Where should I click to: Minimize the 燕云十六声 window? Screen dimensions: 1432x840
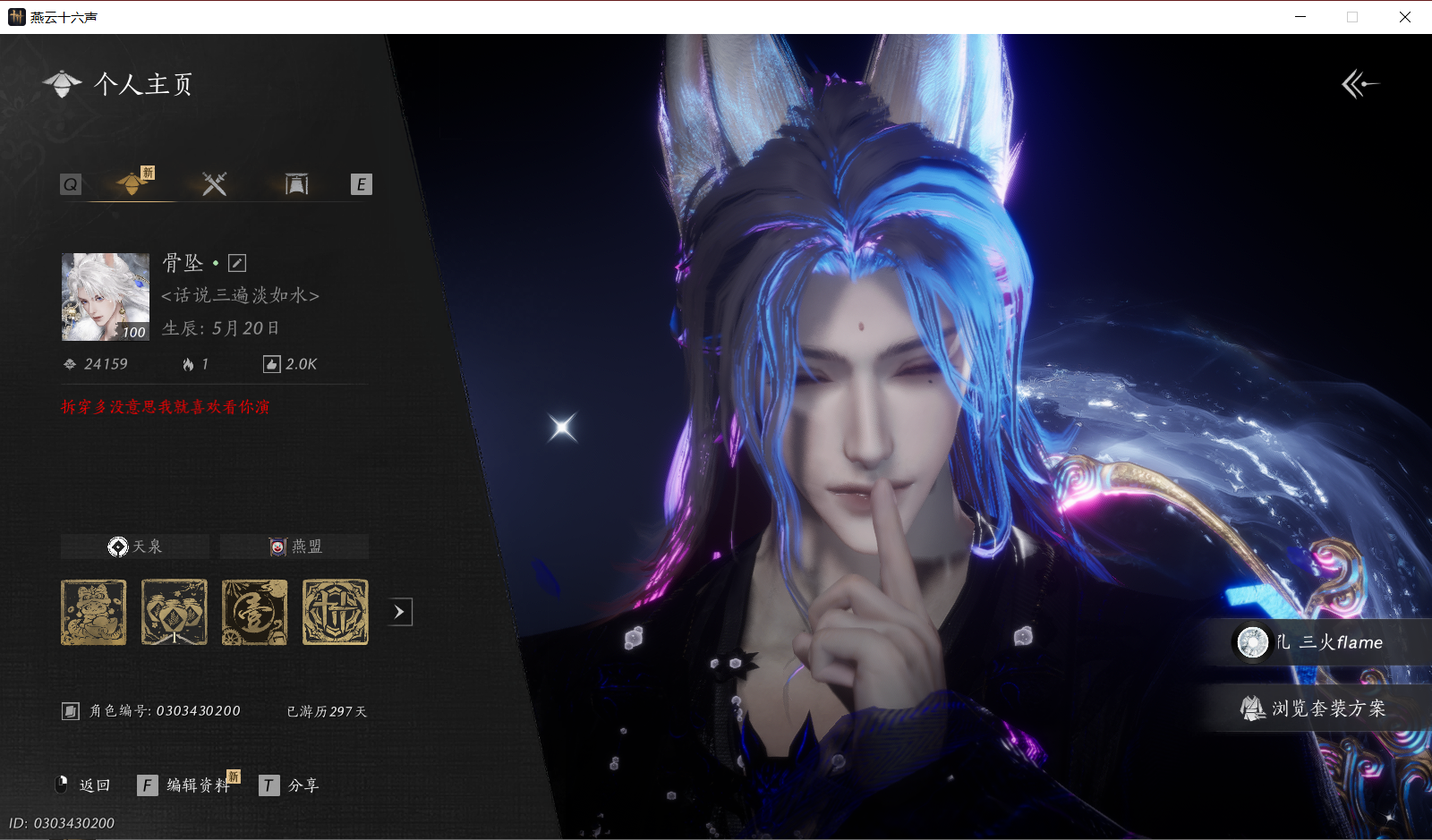click(x=1300, y=17)
